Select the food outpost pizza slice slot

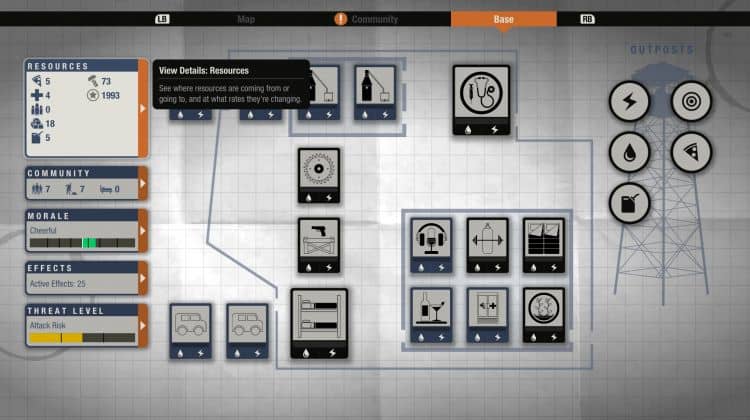[x=691, y=153]
